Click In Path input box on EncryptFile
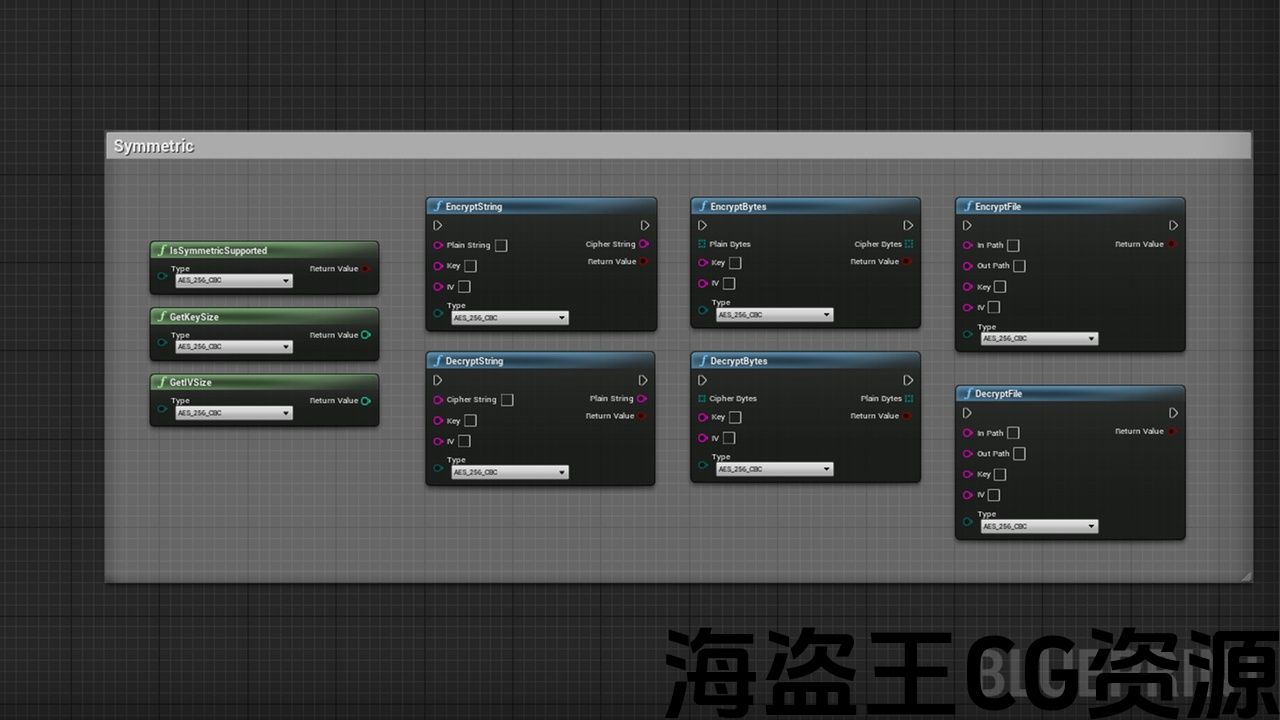 [1013, 245]
